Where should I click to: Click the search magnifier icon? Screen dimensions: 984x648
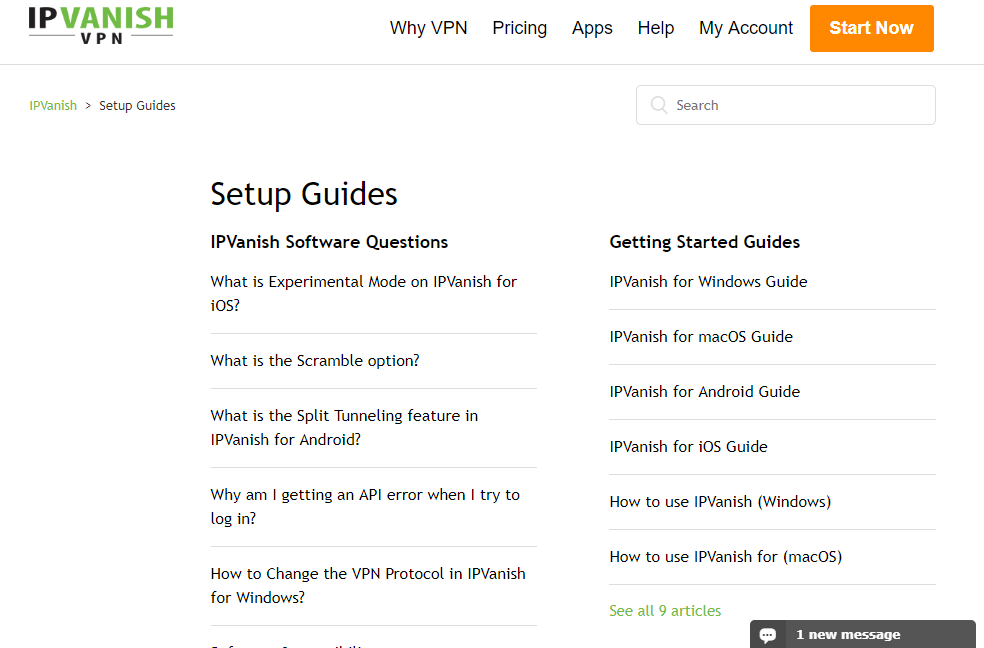click(658, 105)
